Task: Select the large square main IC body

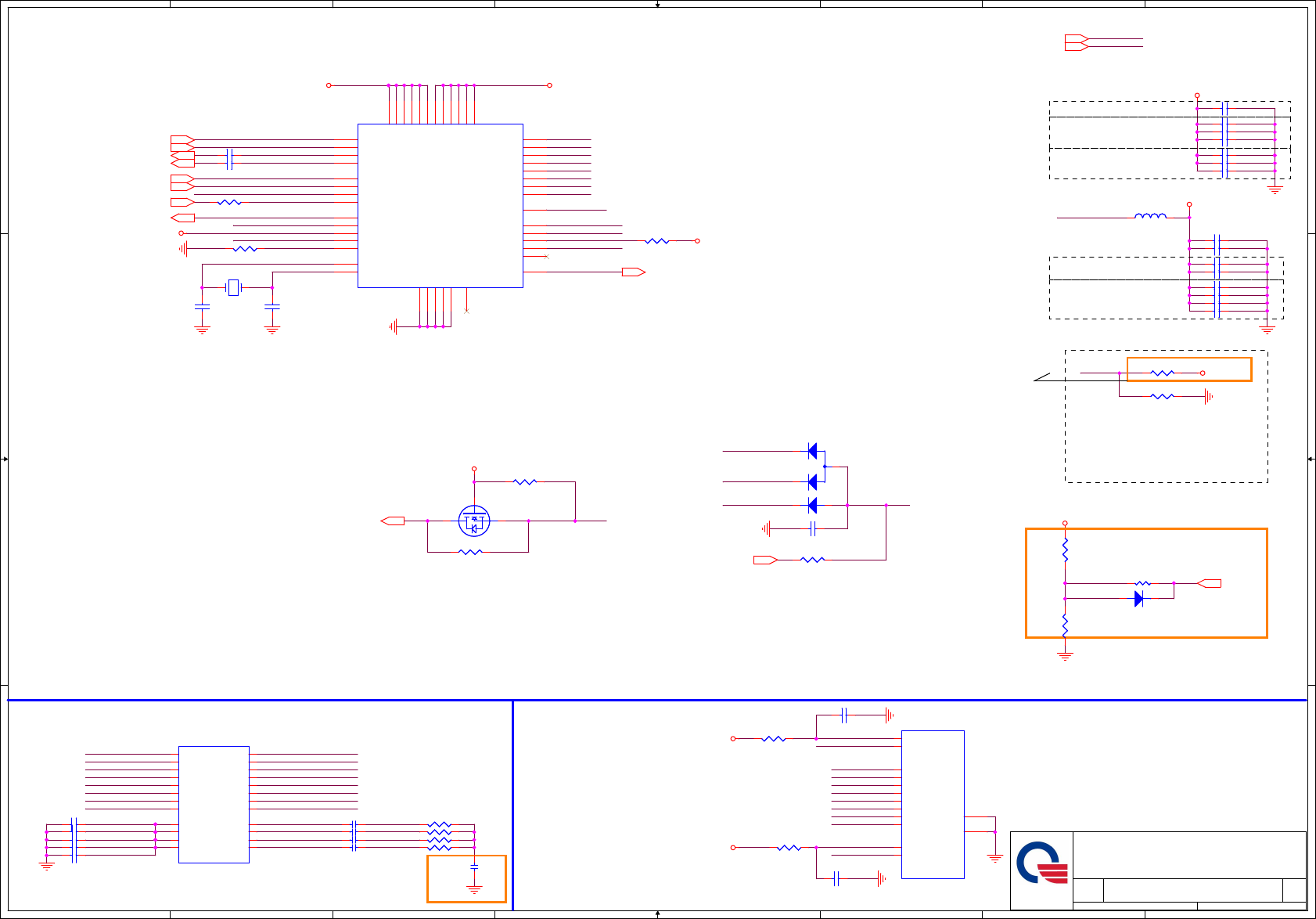Action: pos(440,206)
